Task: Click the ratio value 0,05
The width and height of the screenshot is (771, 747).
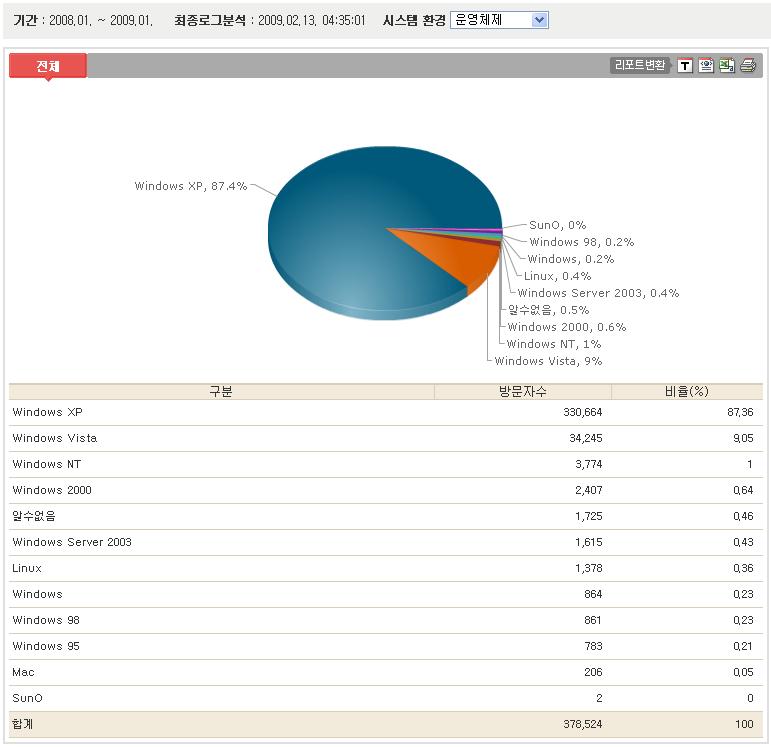Action: click(743, 672)
